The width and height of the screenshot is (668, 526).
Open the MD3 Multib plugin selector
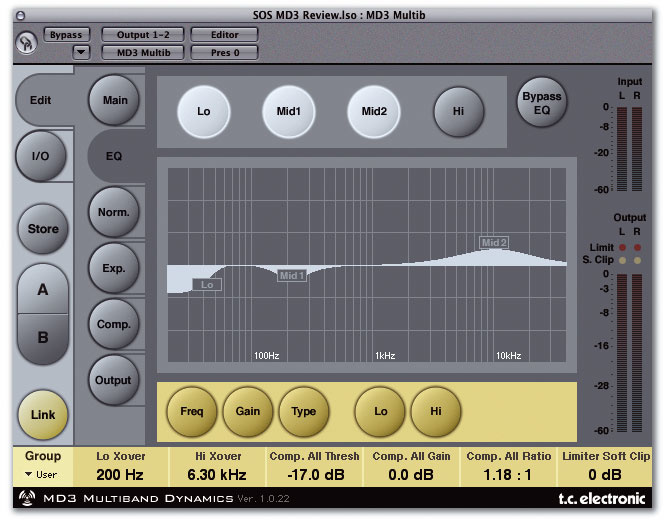tap(143, 52)
